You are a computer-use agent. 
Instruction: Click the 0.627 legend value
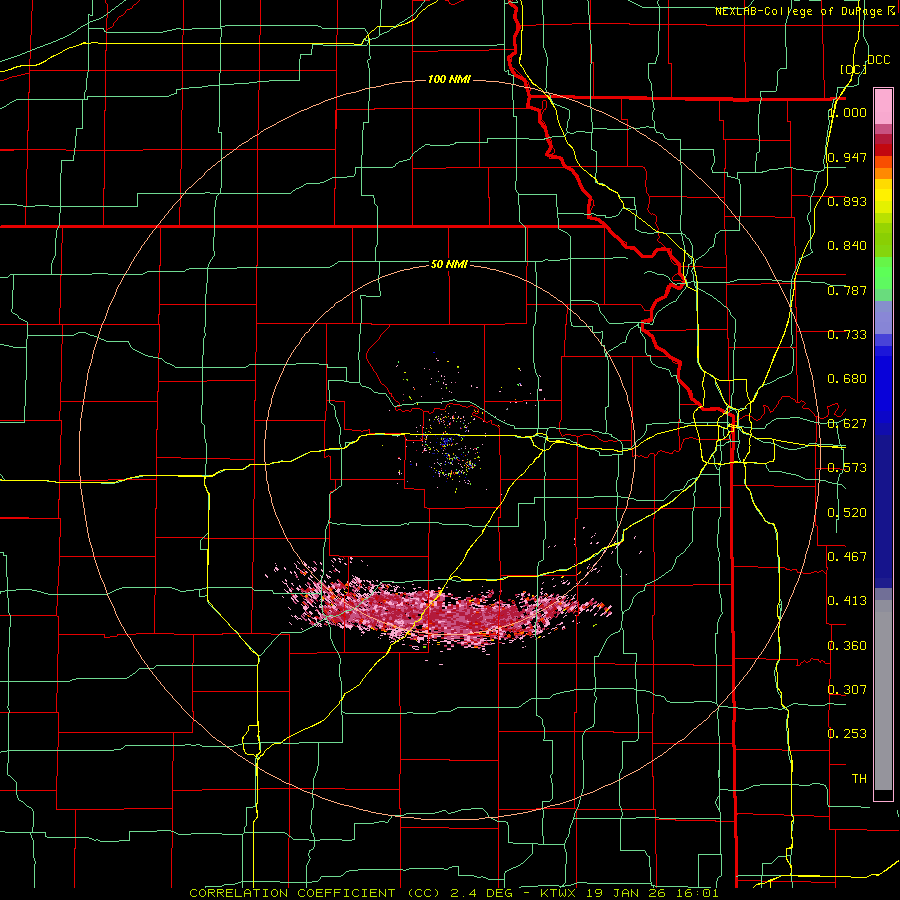tap(847, 424)
